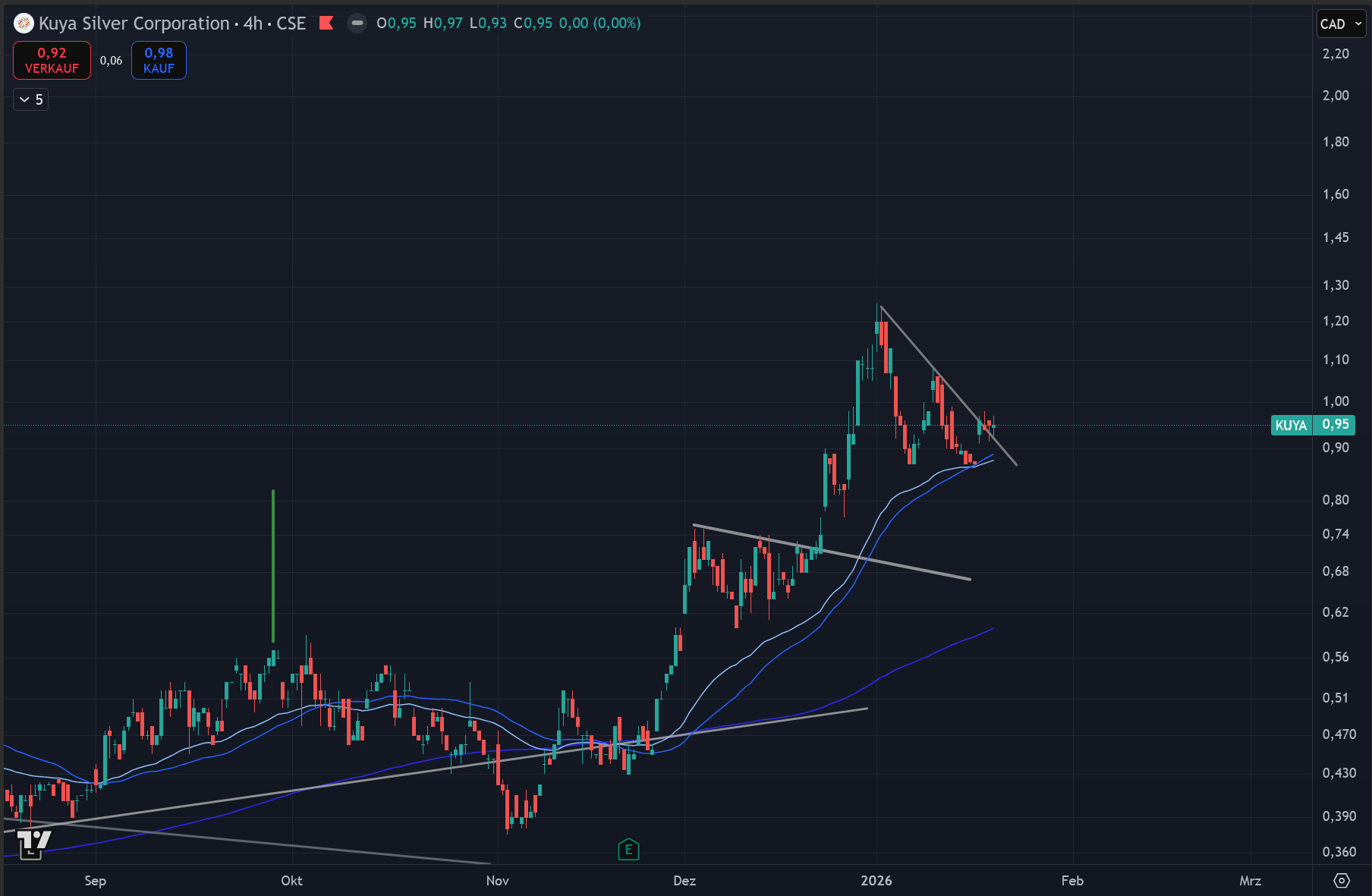Click the Feb label on the time axis

1072,881
